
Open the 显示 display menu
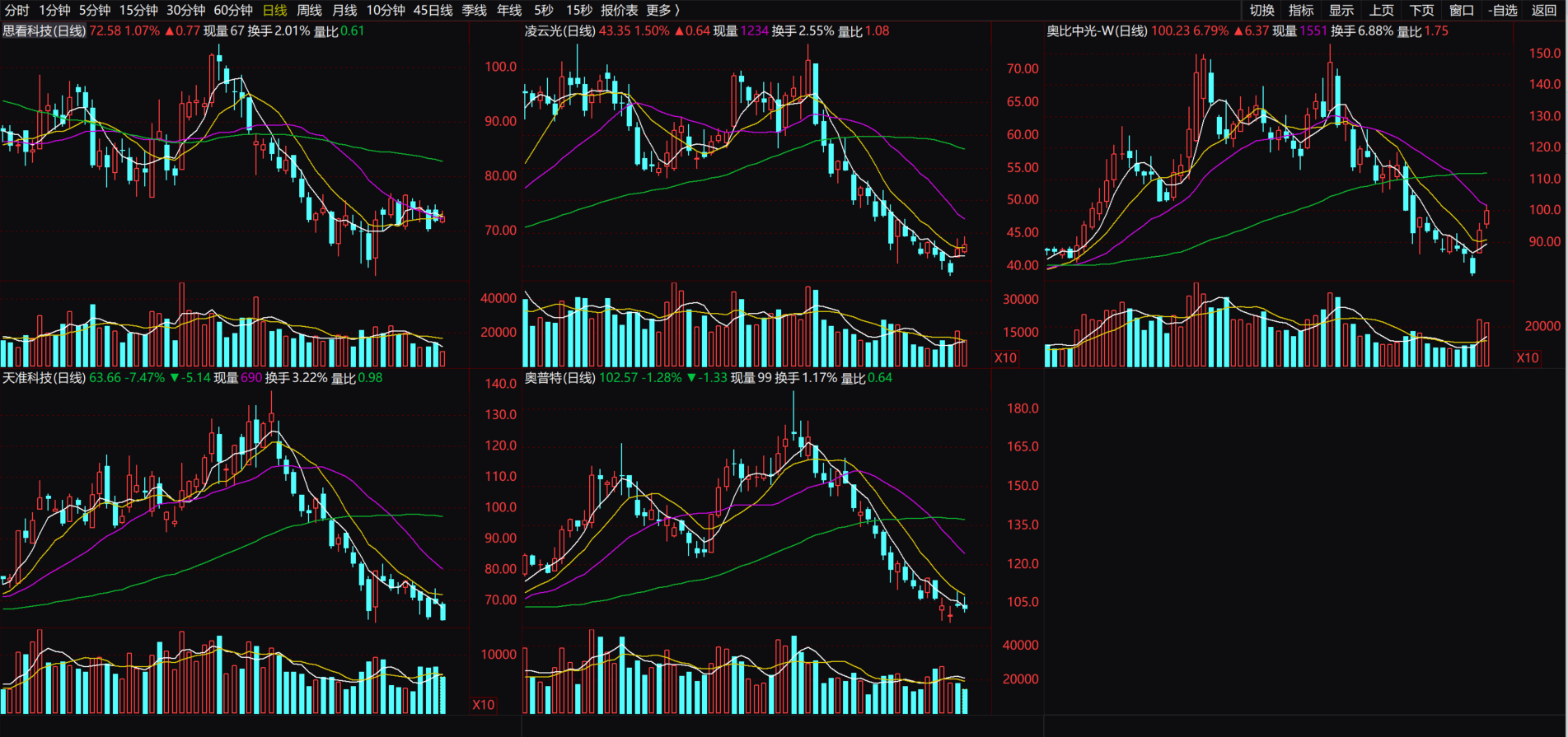click(1341, 10)
